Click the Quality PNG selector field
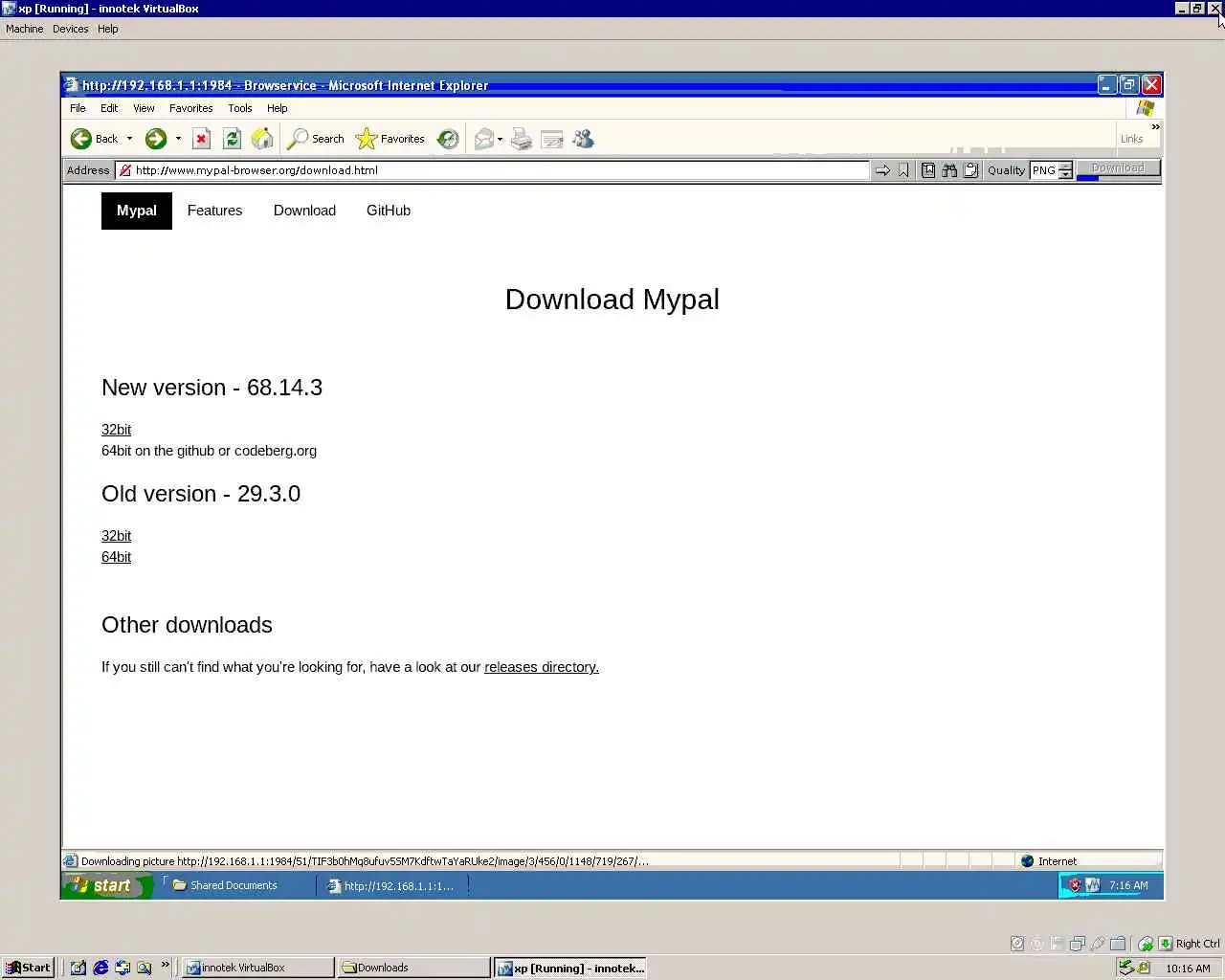1225x980 pixels. click(1044, 170)
